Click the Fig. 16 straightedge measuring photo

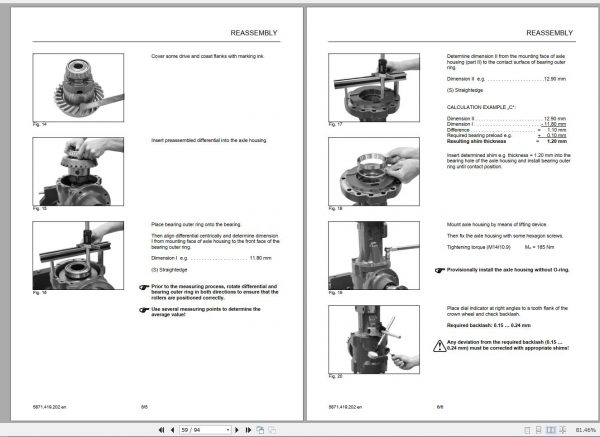(78, 255)
